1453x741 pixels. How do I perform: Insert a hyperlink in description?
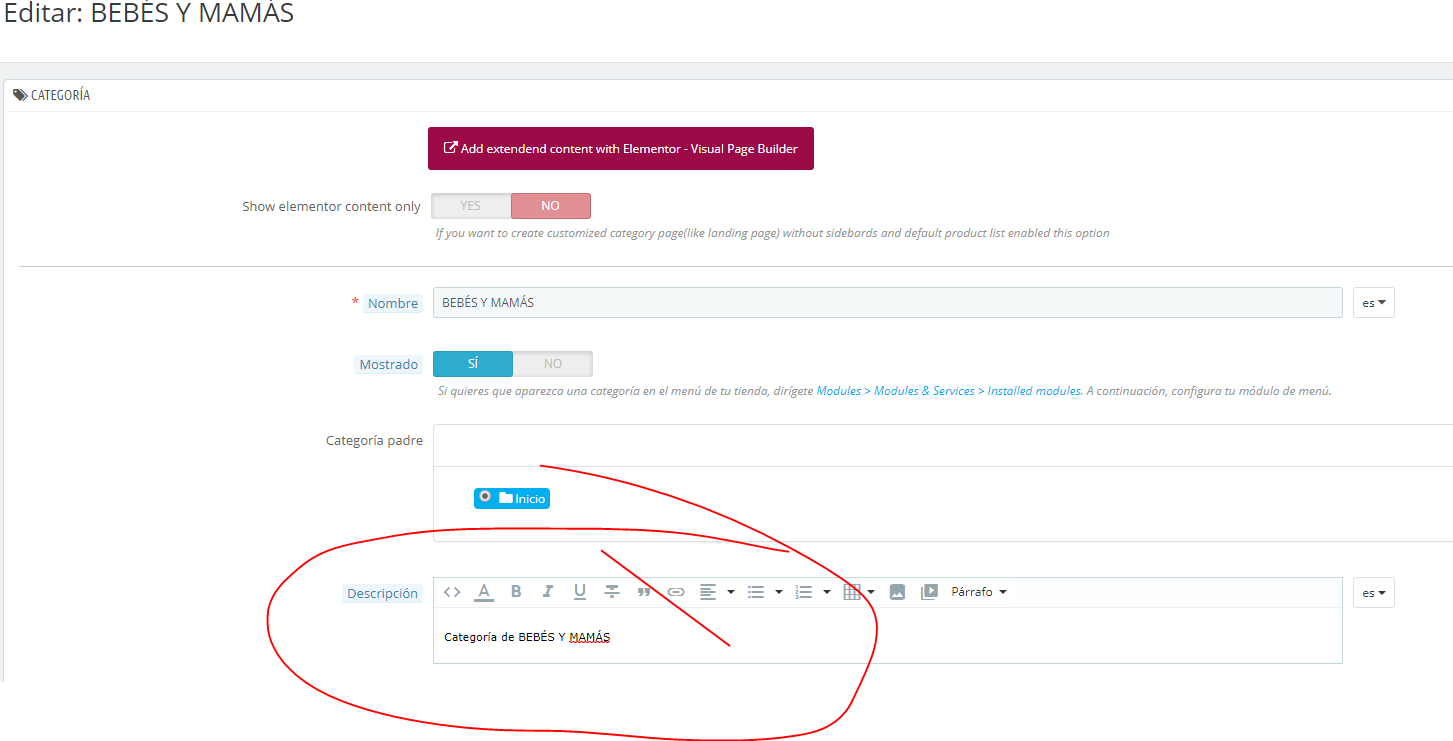pos(676,592)
